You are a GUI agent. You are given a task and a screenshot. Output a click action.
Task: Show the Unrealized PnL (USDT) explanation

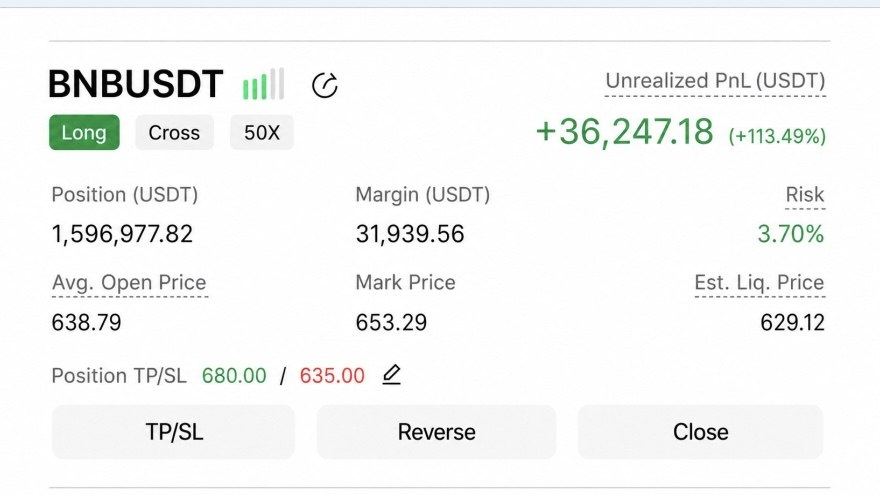(x=715, y=81)
